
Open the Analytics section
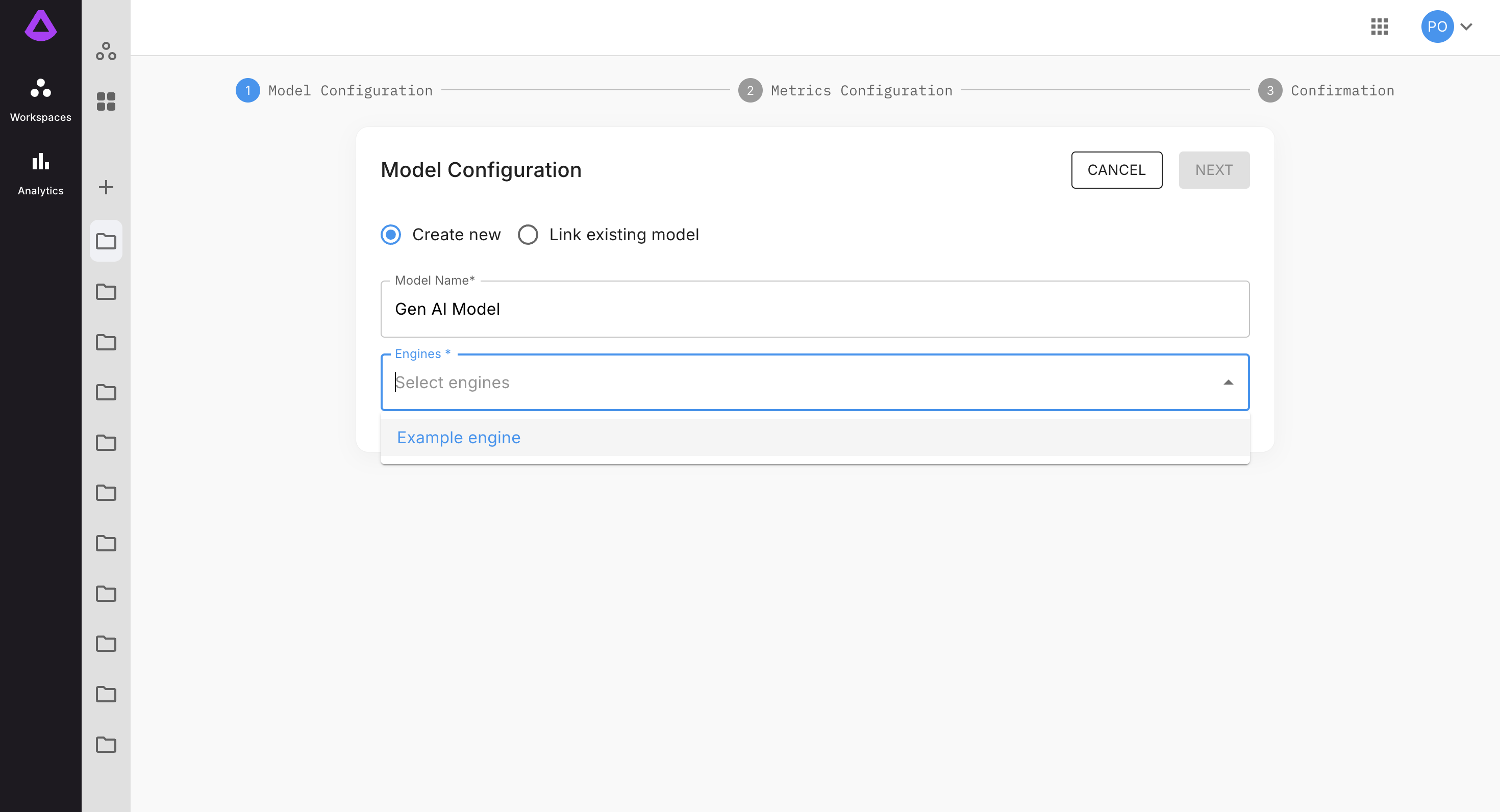(41, 173)
